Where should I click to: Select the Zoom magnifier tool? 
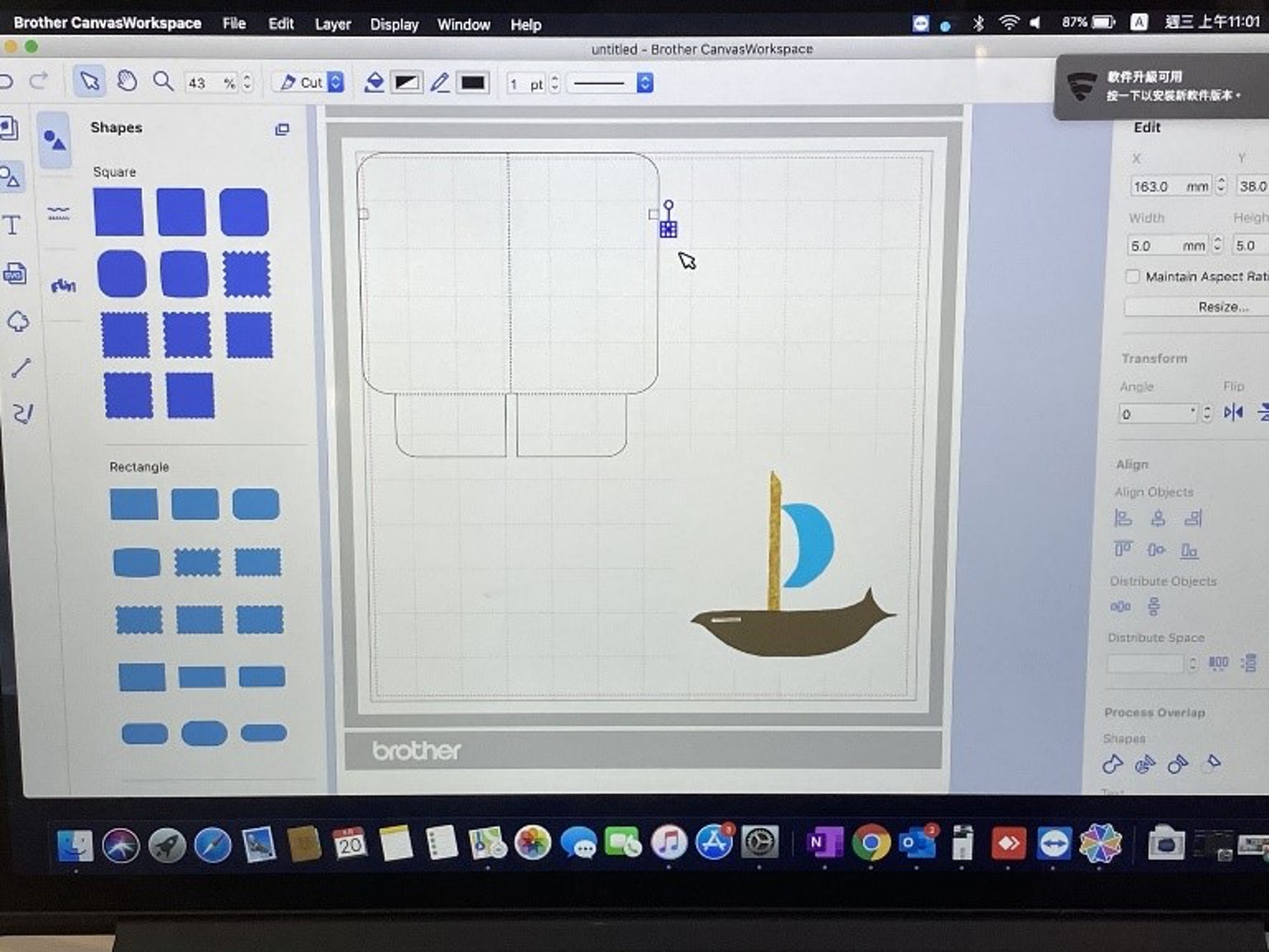pyautogui.click(x=163, y=82)
